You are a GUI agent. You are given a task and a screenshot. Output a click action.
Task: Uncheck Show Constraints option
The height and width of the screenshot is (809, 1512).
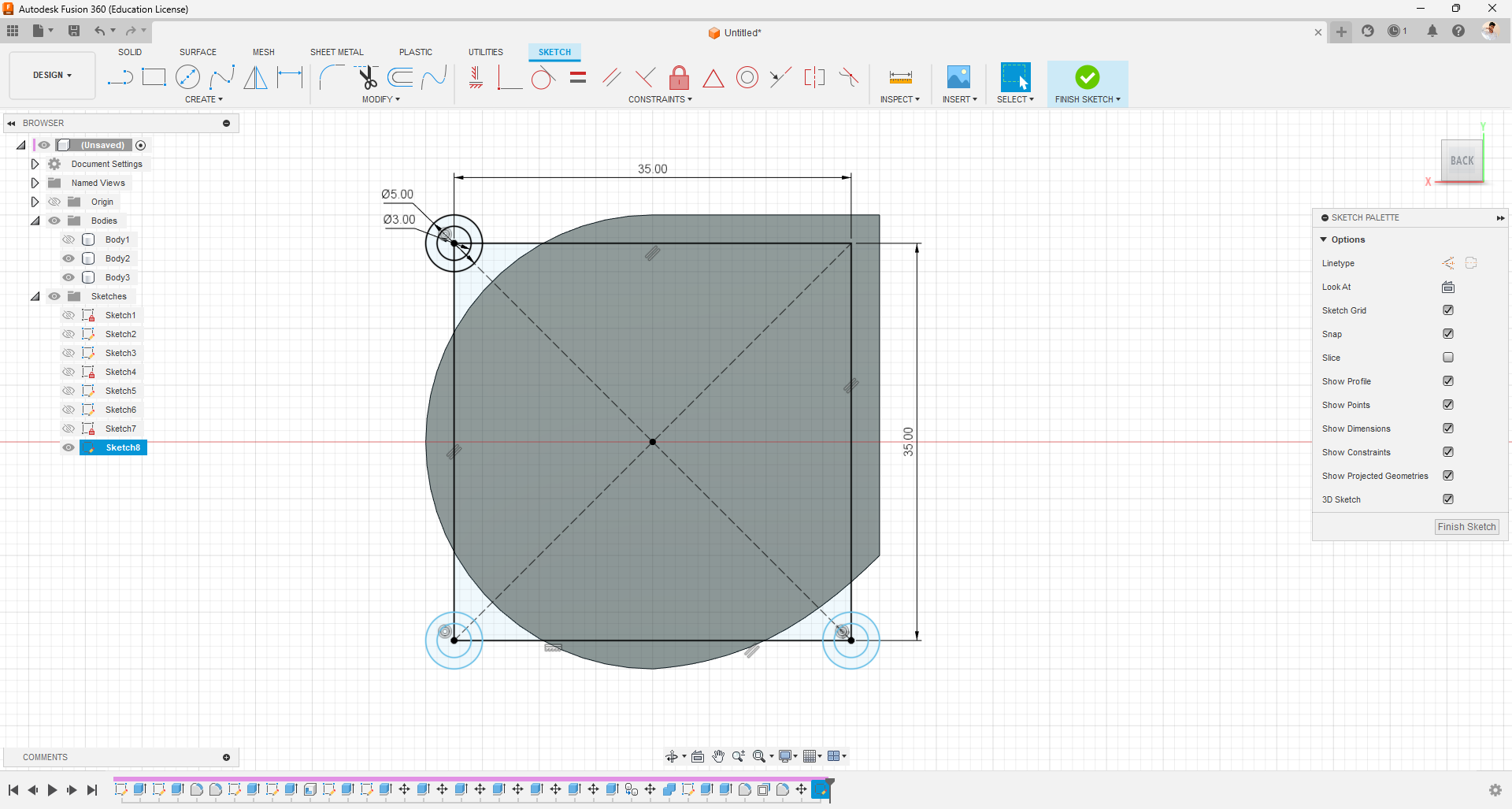coord(1447,452)
